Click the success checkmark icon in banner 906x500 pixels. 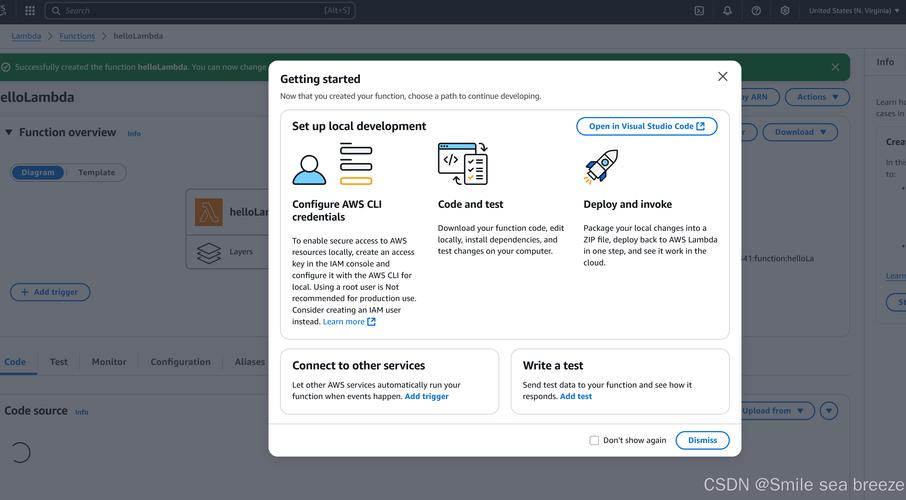(x=6, y=67)
